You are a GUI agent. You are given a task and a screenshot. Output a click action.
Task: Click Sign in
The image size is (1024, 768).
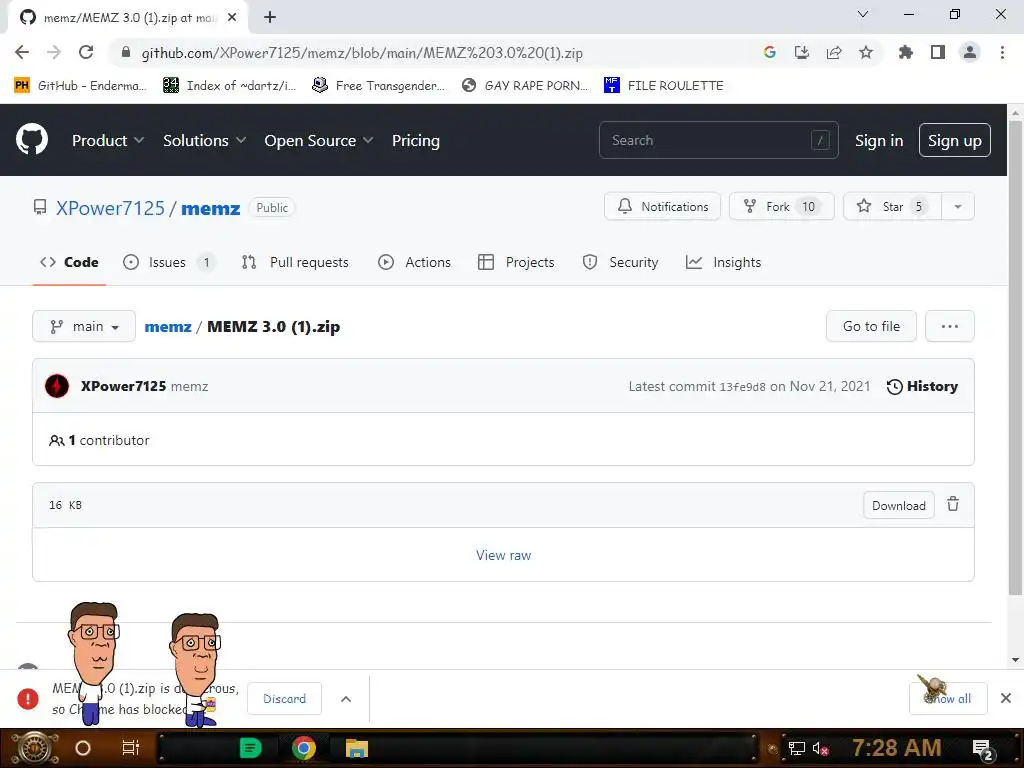(x=879, y=140)
